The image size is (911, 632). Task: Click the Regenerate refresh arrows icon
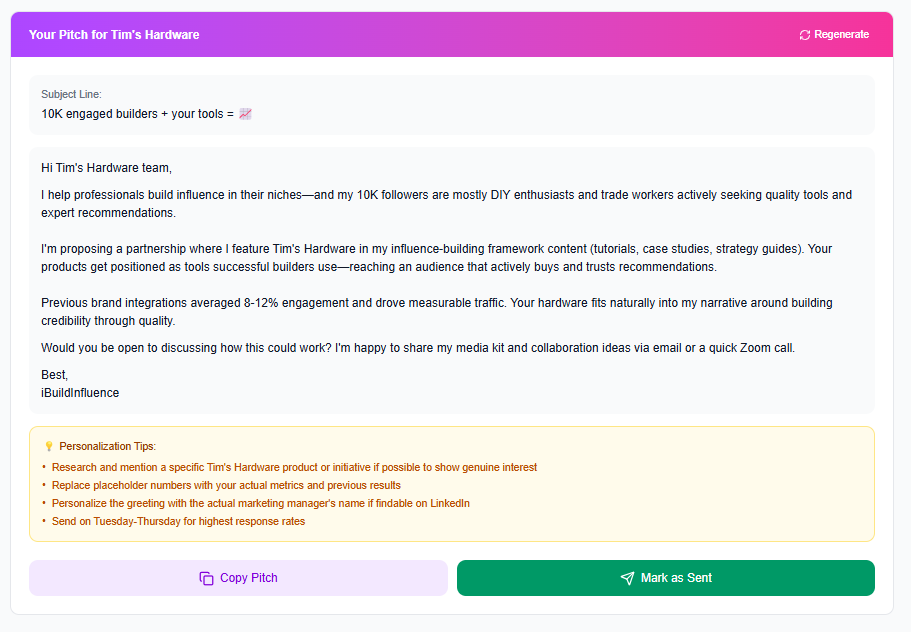pyautogui.click(x=805, y=35)
